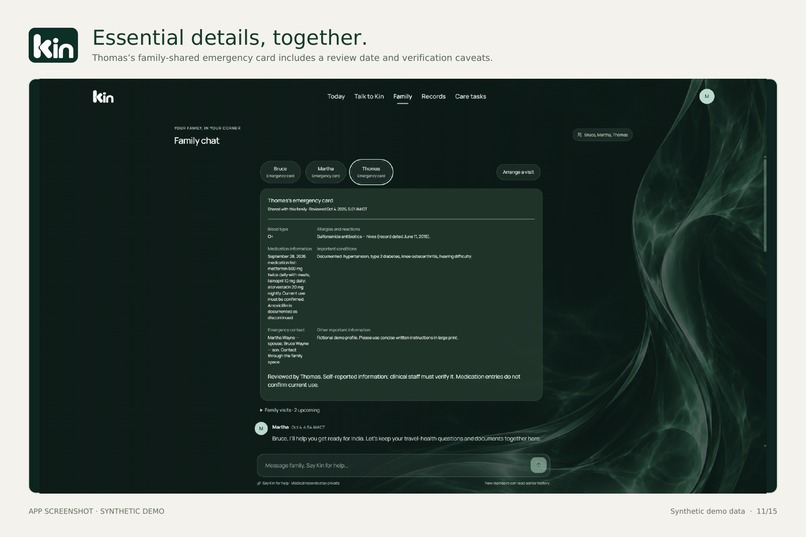Click the Allergies and reactions label
This screenshot has height=537, width=806.
(x=338, y=229)
